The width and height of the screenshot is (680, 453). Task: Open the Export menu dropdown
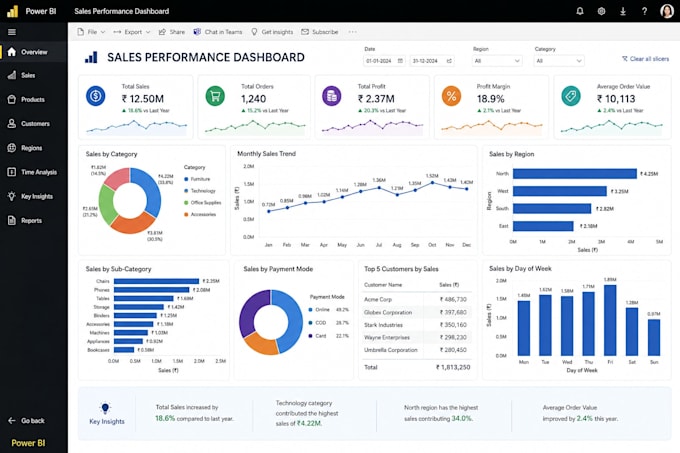click(x=132, y=32)
